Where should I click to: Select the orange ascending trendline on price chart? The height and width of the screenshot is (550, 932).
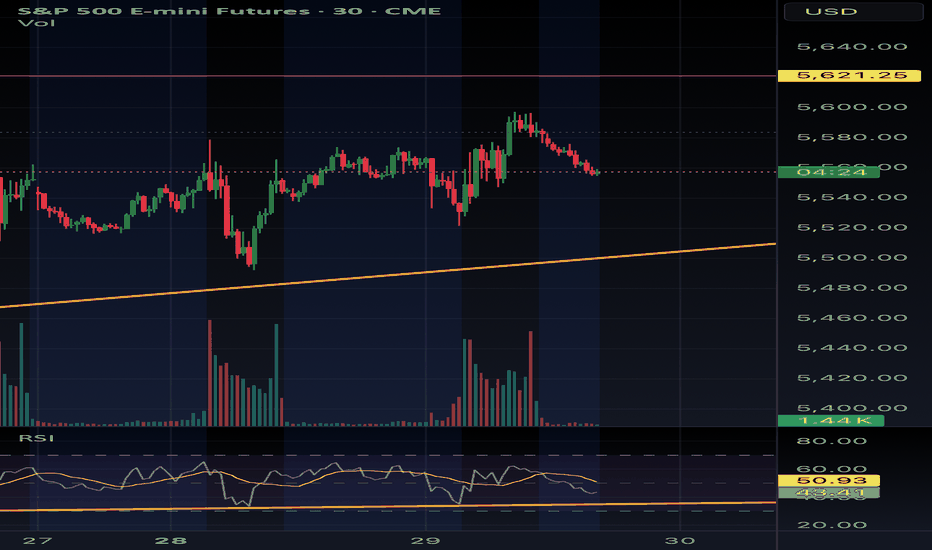tap(388, 275)
